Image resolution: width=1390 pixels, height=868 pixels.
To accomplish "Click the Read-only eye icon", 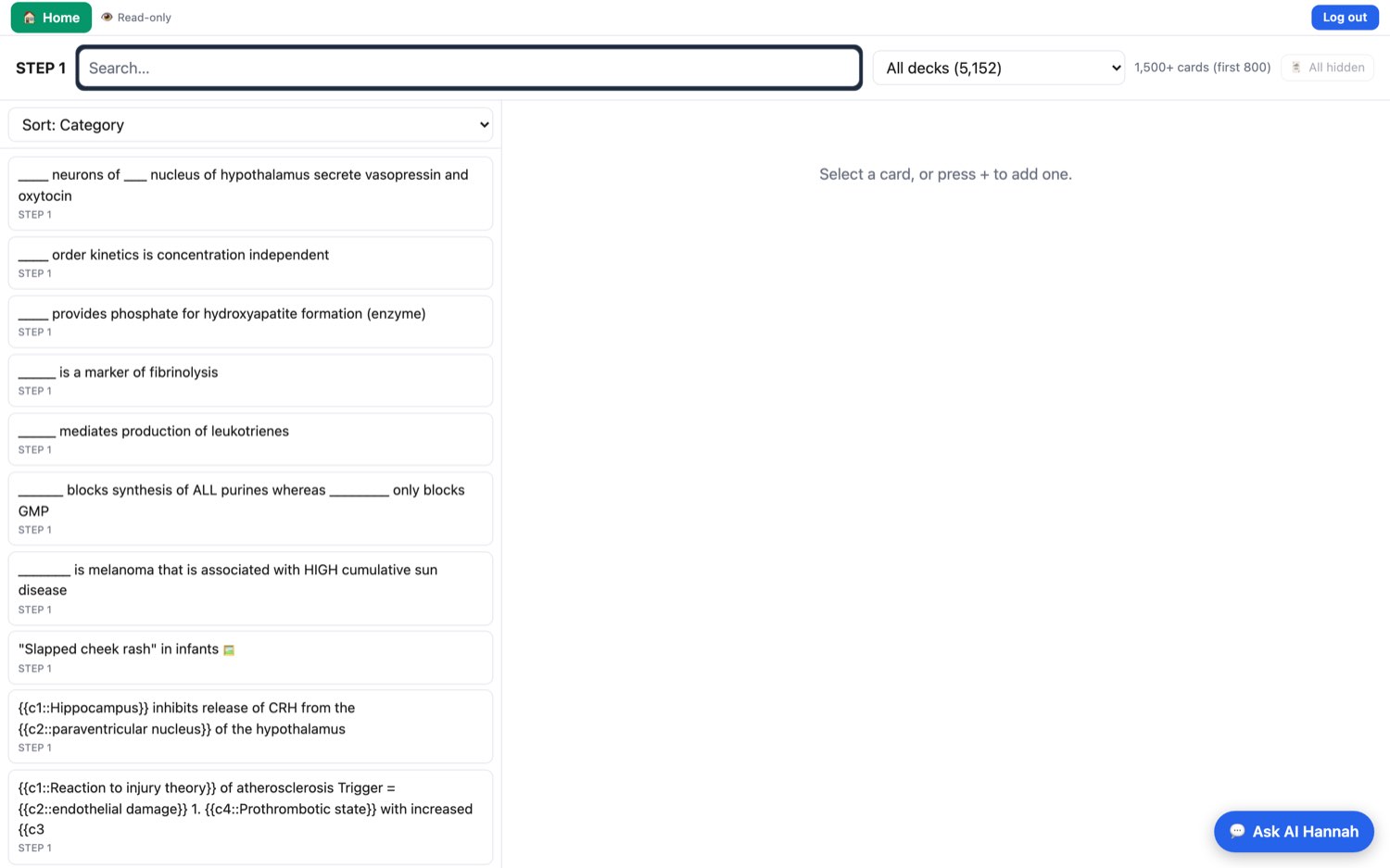I will 107,18.
